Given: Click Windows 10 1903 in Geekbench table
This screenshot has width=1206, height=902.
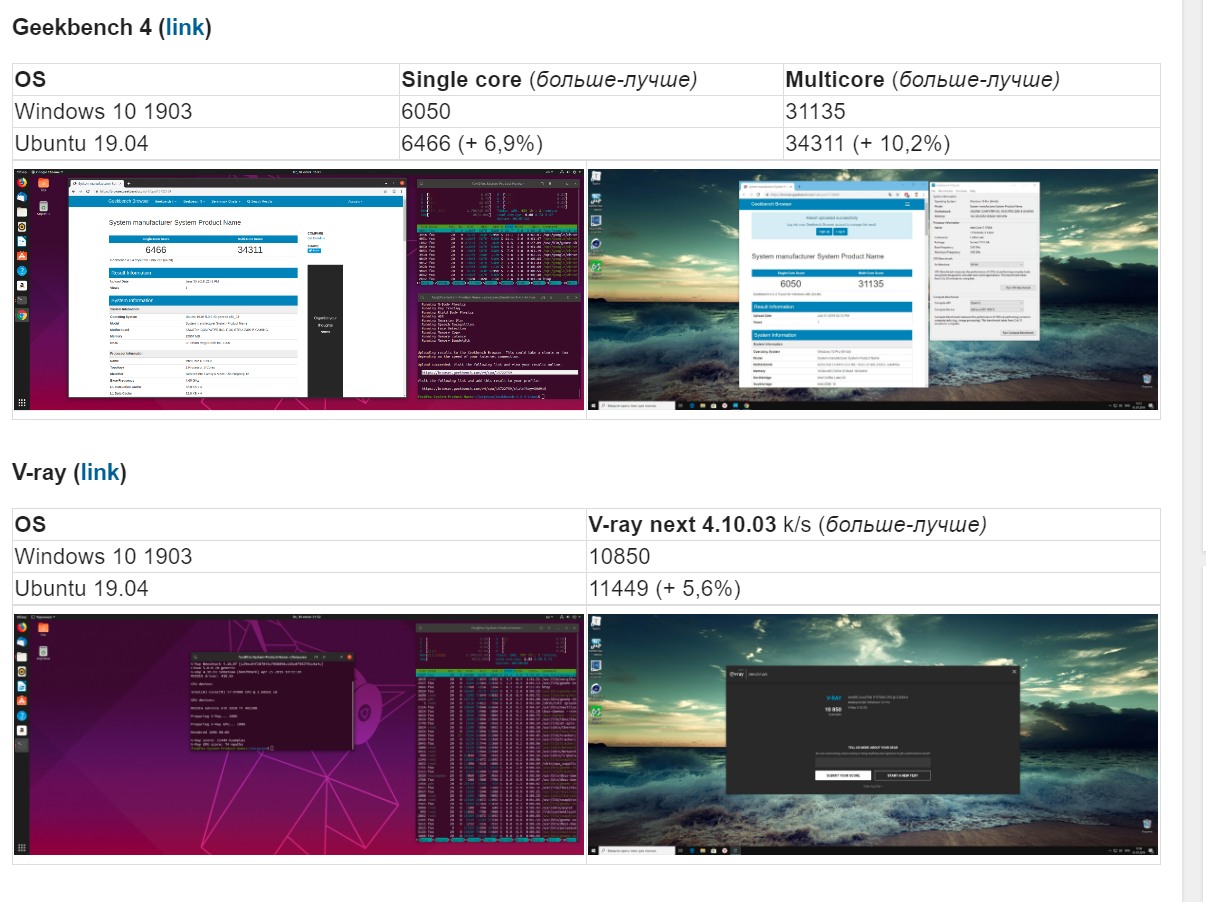Looking at the screenshot, I should click(x=104, y=112).
